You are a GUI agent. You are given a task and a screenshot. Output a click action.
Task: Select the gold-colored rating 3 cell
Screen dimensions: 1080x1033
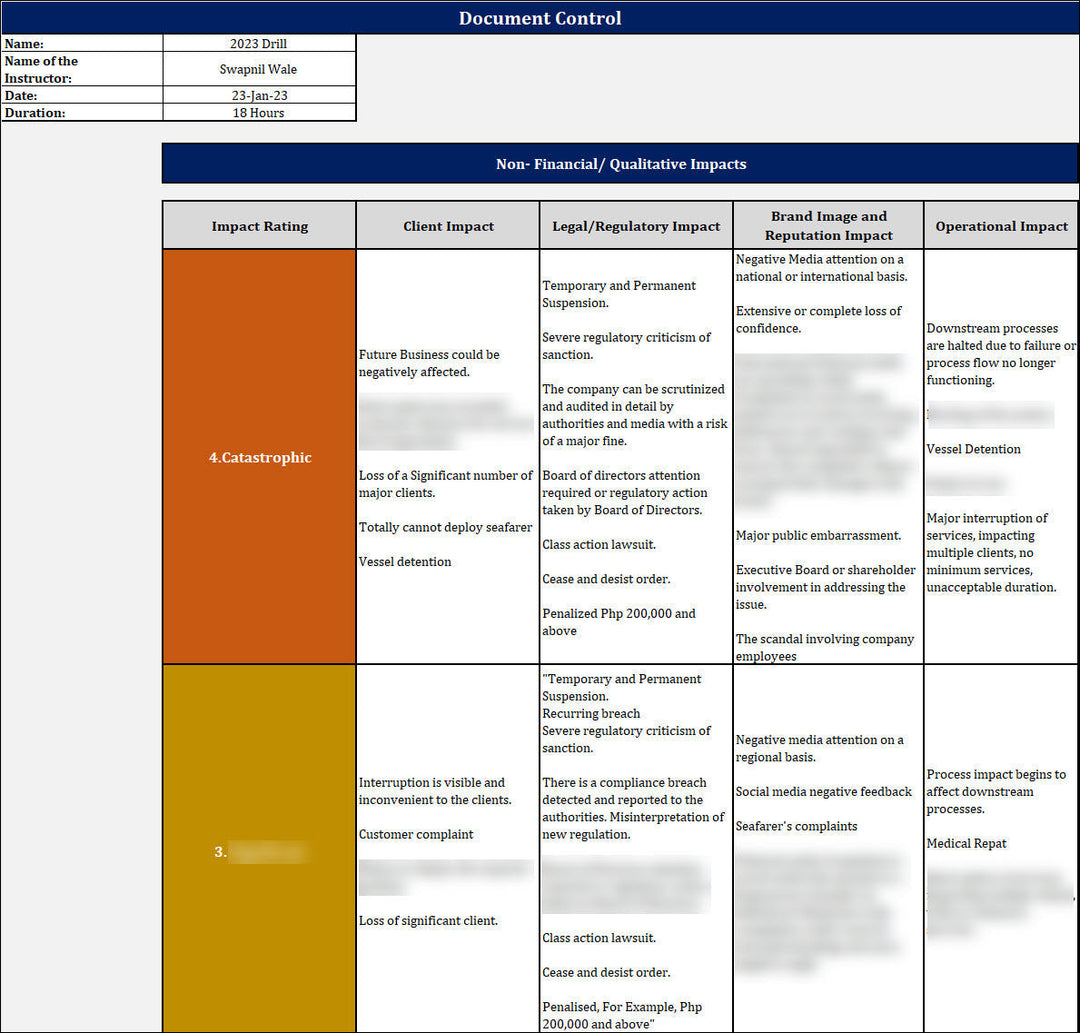259,852
